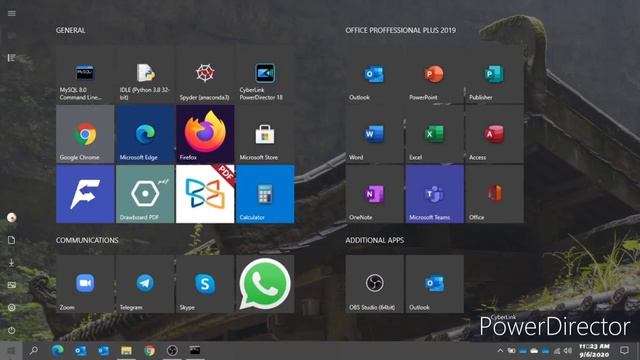Viewport: 640px width, 360px height.
Task: Switch to the All apps list view
Action: [11, 58]
